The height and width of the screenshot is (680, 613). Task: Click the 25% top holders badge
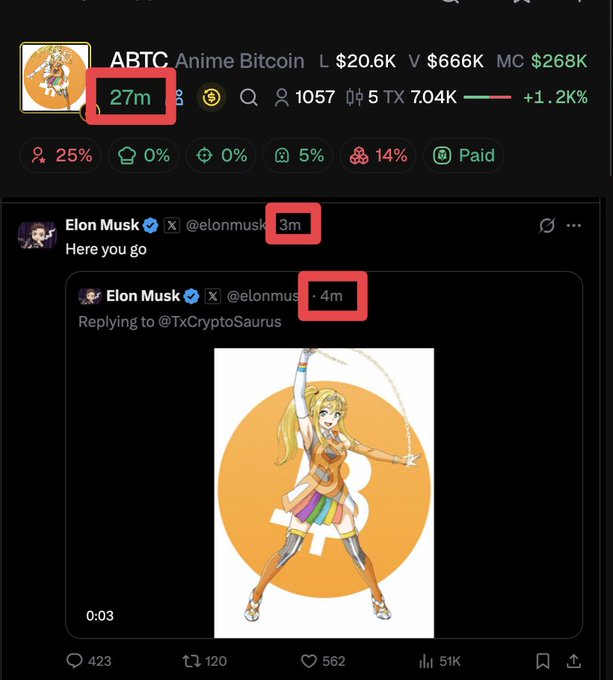pos(61,155)
